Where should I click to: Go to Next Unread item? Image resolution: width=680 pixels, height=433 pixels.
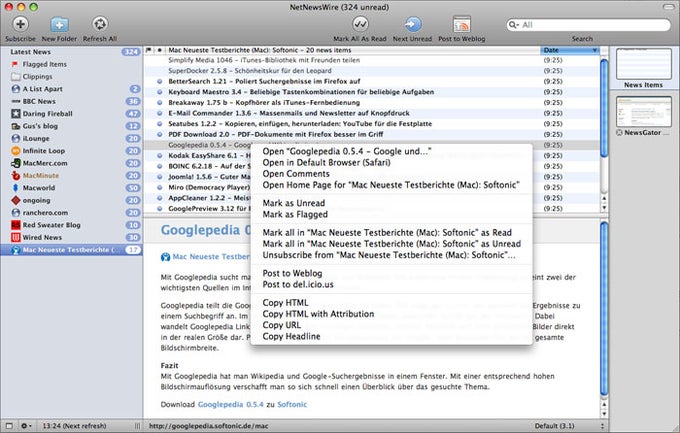pyautogui.click(x=412, y=24)
